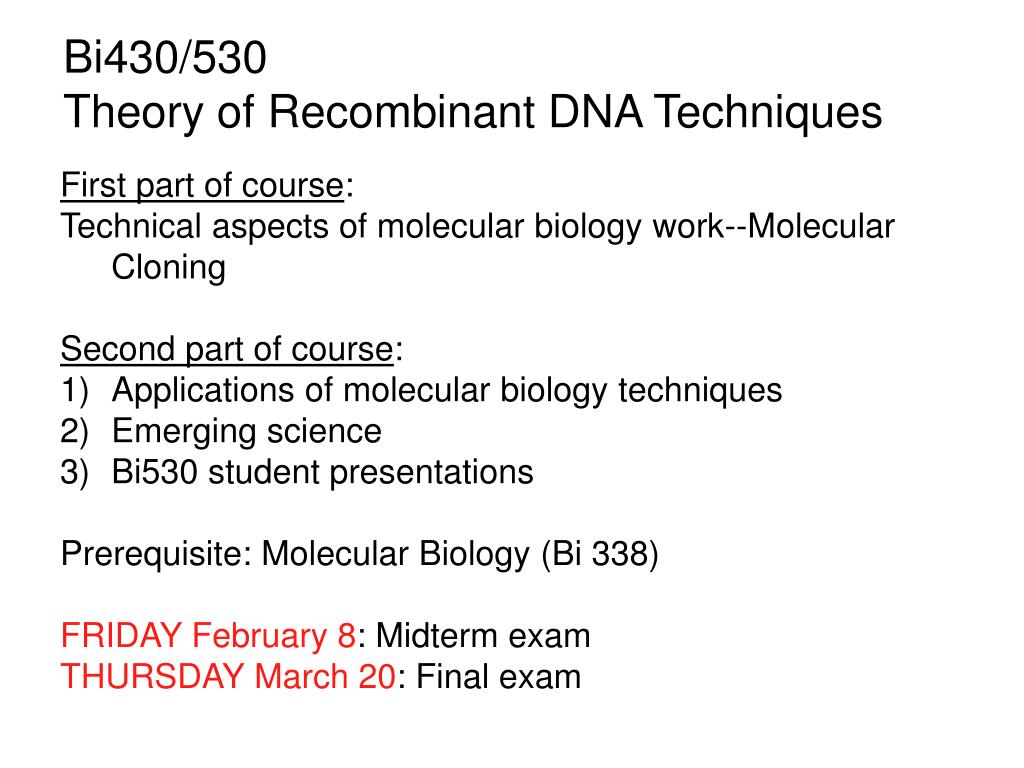This screenshot has width=1024, height=768.
Task: Select the word Cloning
Action: pos(168,268)
